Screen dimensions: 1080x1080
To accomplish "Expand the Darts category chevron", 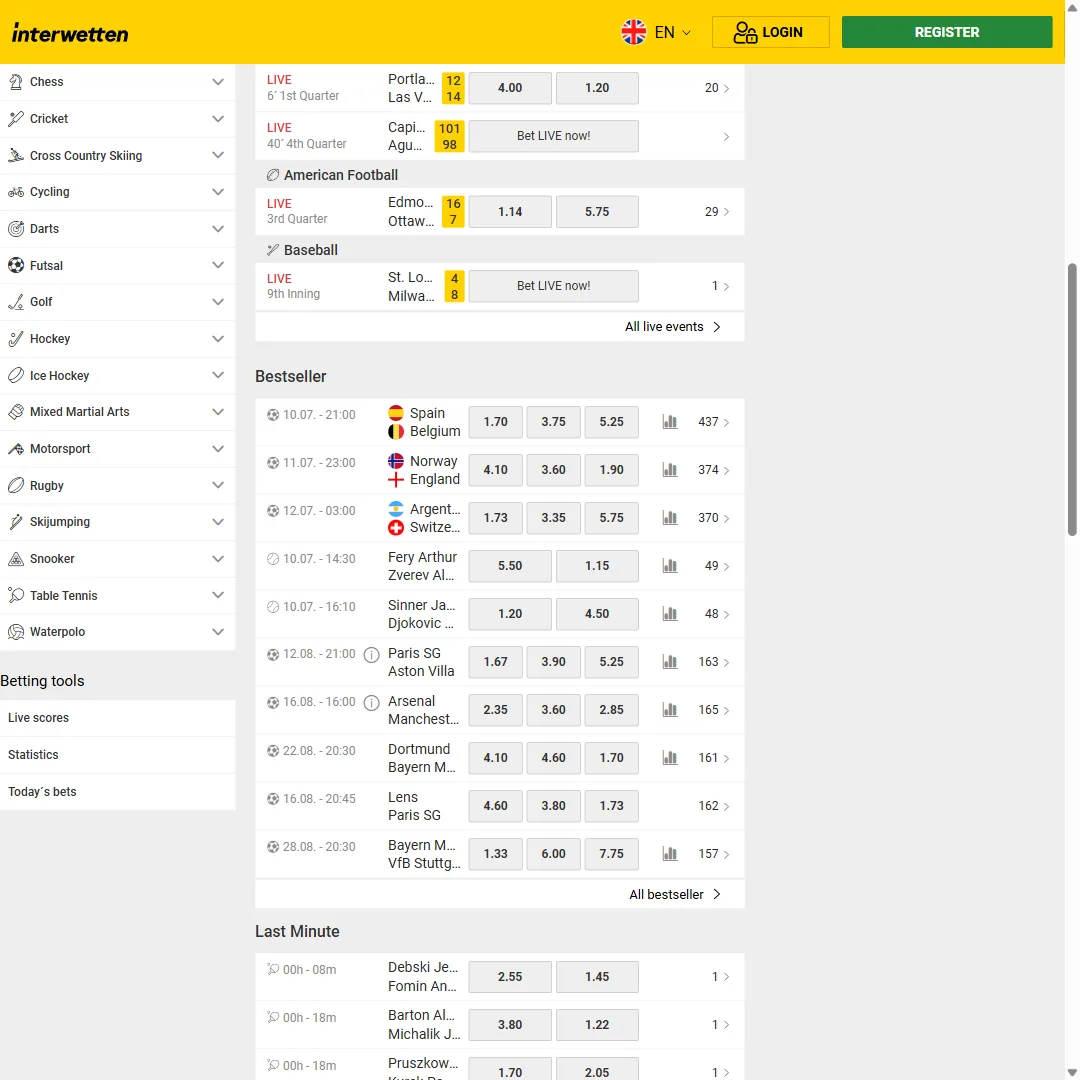I will (218, 229).
